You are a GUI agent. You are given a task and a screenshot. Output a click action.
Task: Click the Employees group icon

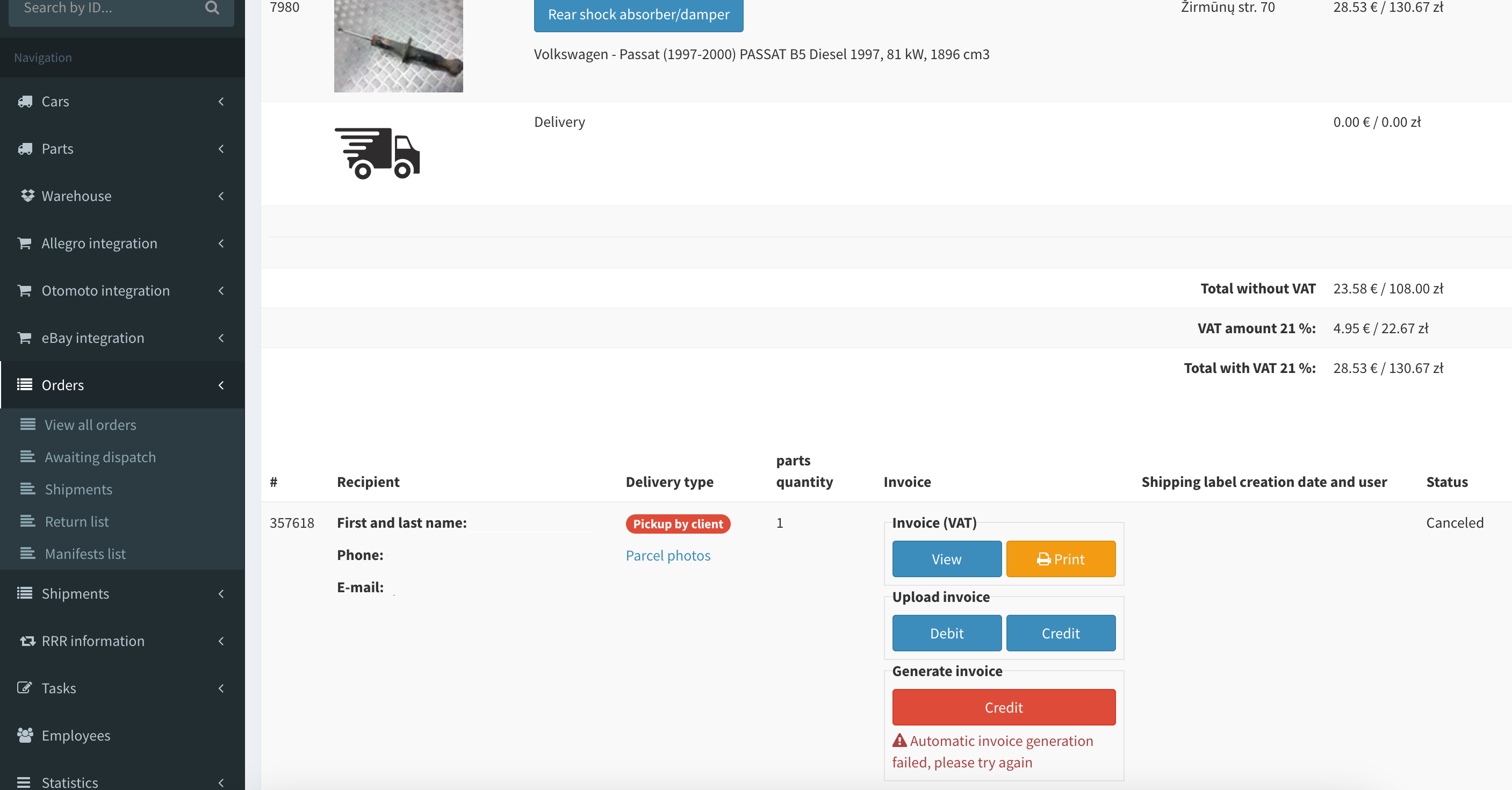tap(25, 735)
